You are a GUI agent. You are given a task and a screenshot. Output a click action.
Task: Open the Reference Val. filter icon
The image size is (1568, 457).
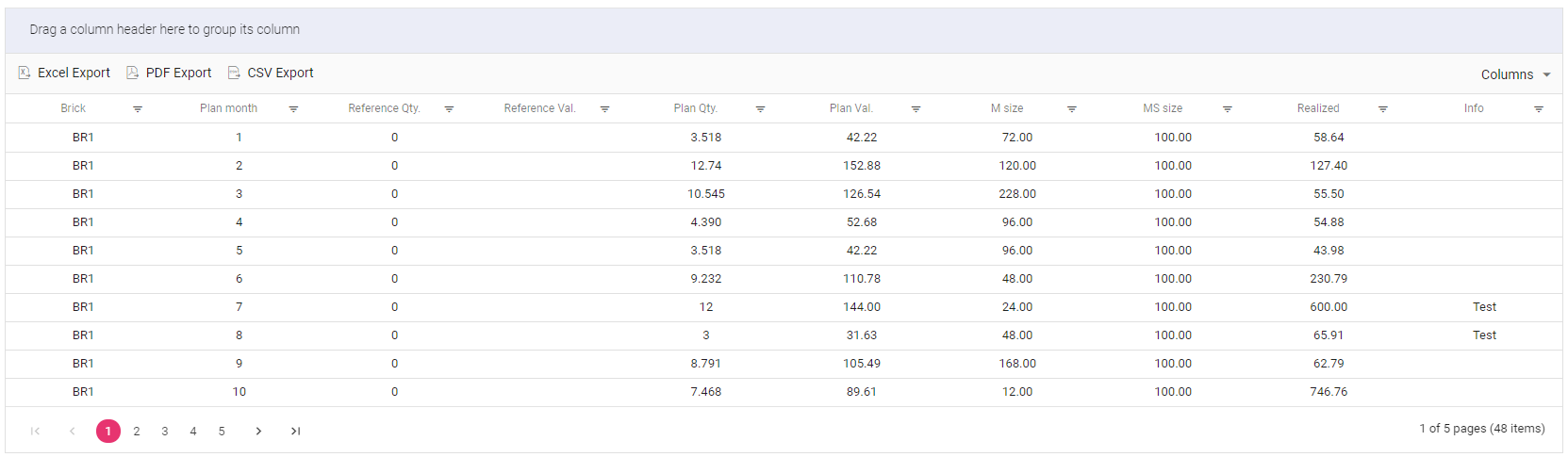pyautogui.click(x=604, y=109)
